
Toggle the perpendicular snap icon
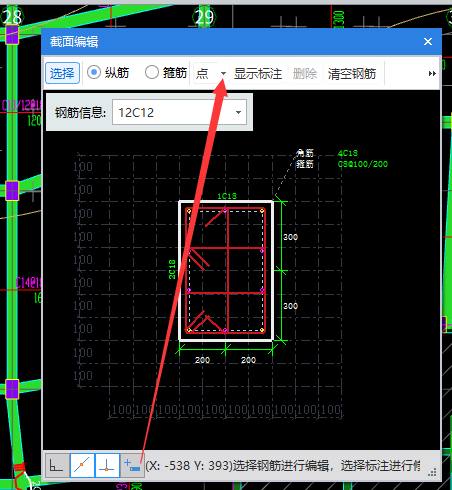coord(107,465)
